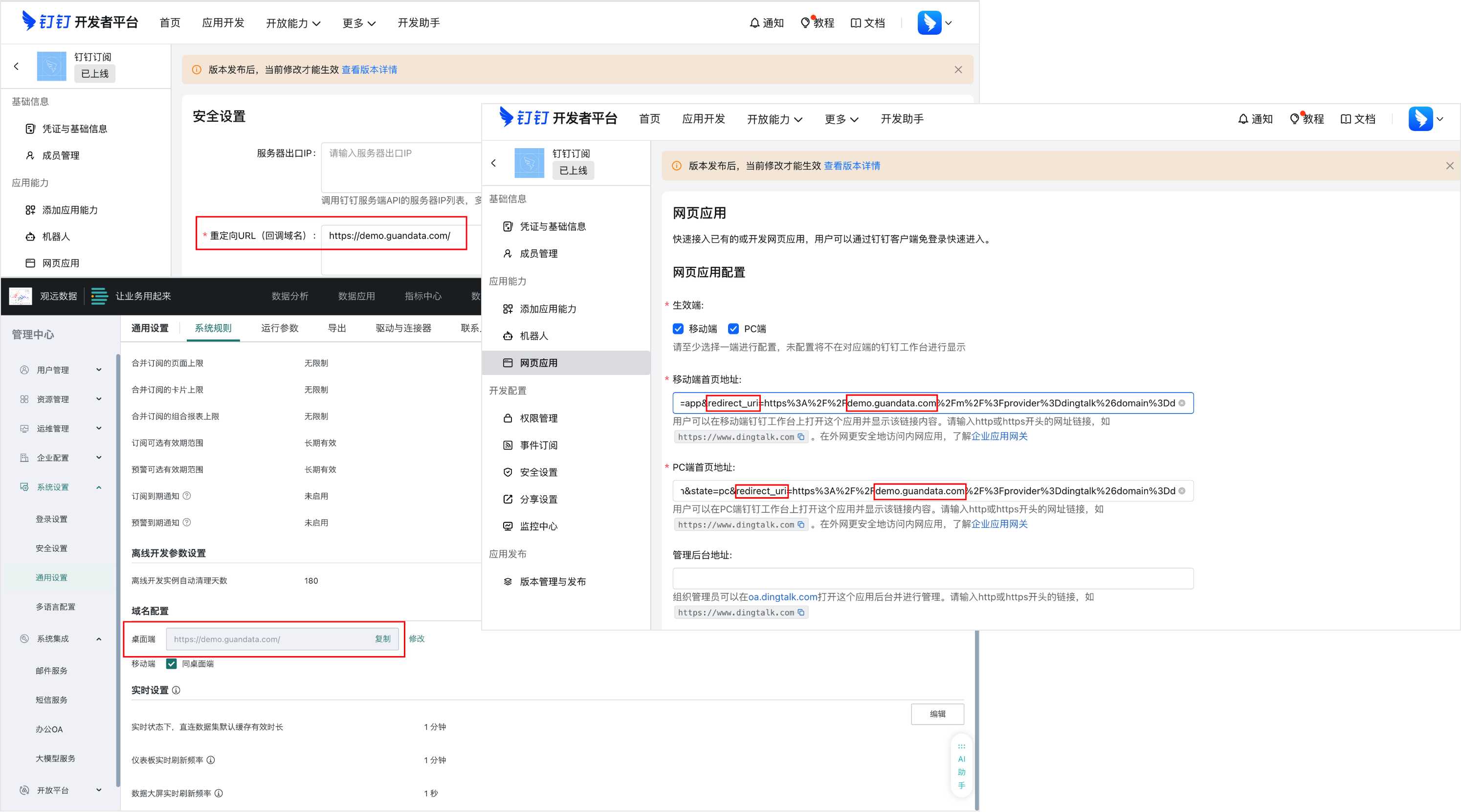This screenshot has height=812, width=1461.
Task: Open 监控中心 monitor icon item
Action: [508, 526]
